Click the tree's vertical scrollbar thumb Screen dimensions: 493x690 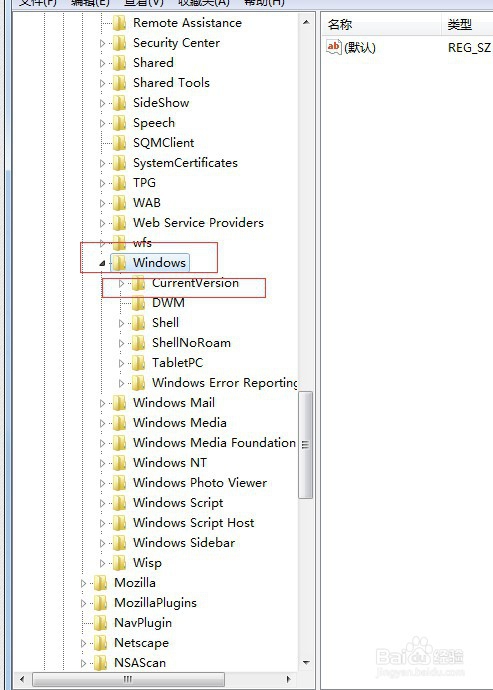(x=305, y=445)
